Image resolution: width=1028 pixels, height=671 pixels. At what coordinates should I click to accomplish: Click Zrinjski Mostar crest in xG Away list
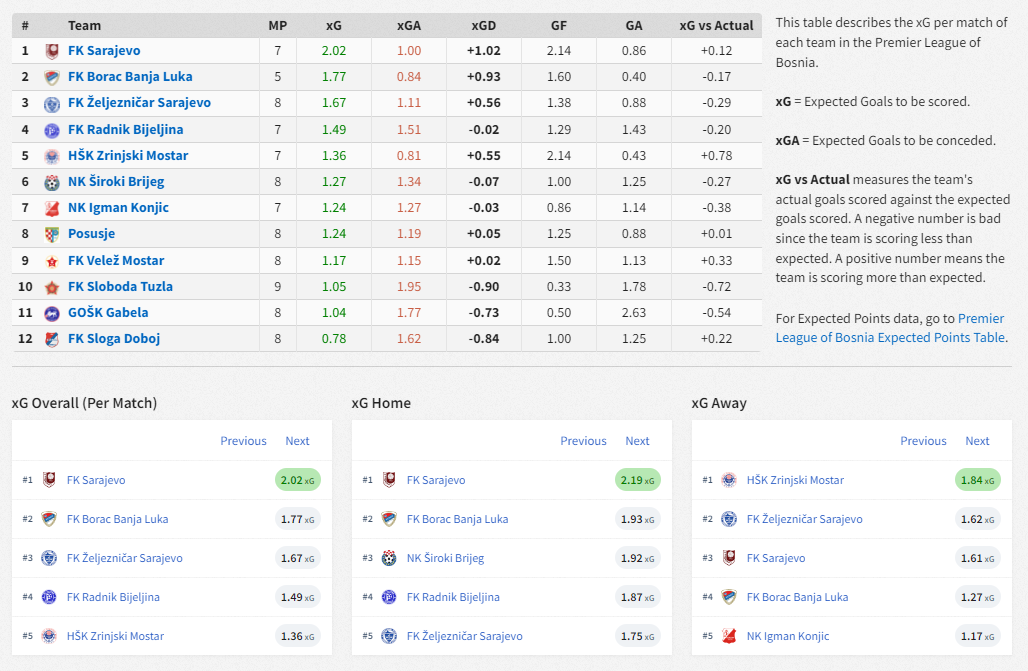pyautogui.click(x=729, y=479)
